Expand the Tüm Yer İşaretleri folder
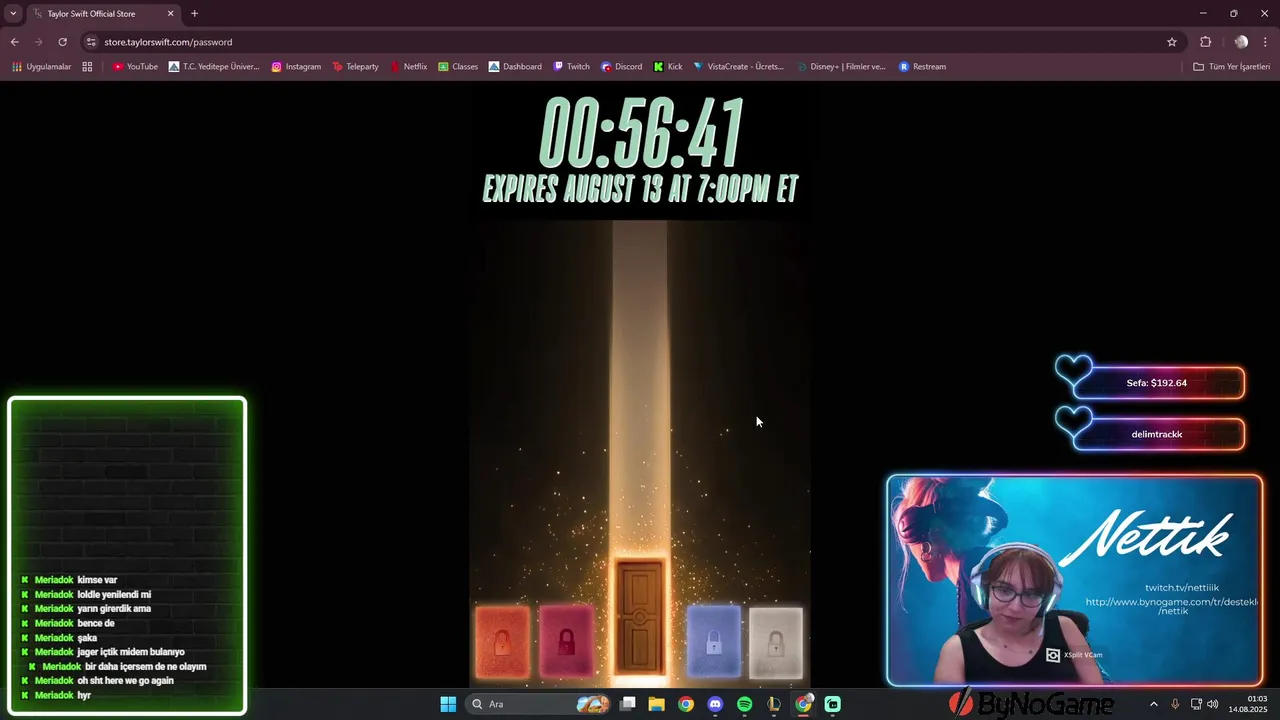 1231,67
